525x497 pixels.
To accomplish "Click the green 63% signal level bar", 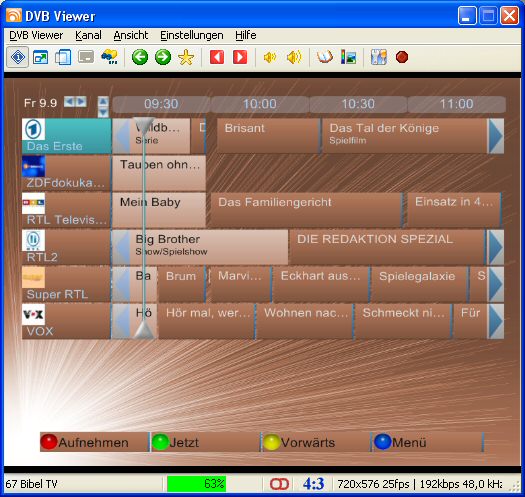I will (197, 484).
